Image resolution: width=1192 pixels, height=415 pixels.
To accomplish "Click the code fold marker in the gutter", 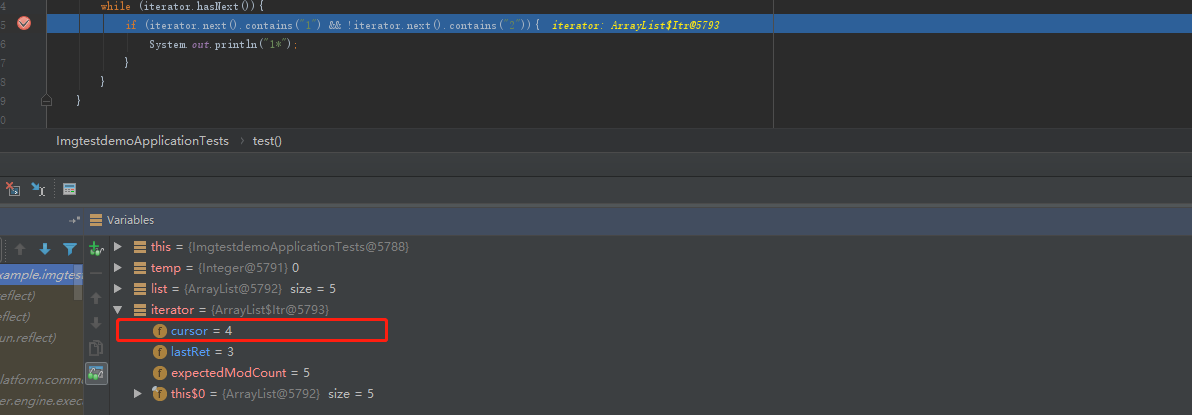I will (46, 100).
